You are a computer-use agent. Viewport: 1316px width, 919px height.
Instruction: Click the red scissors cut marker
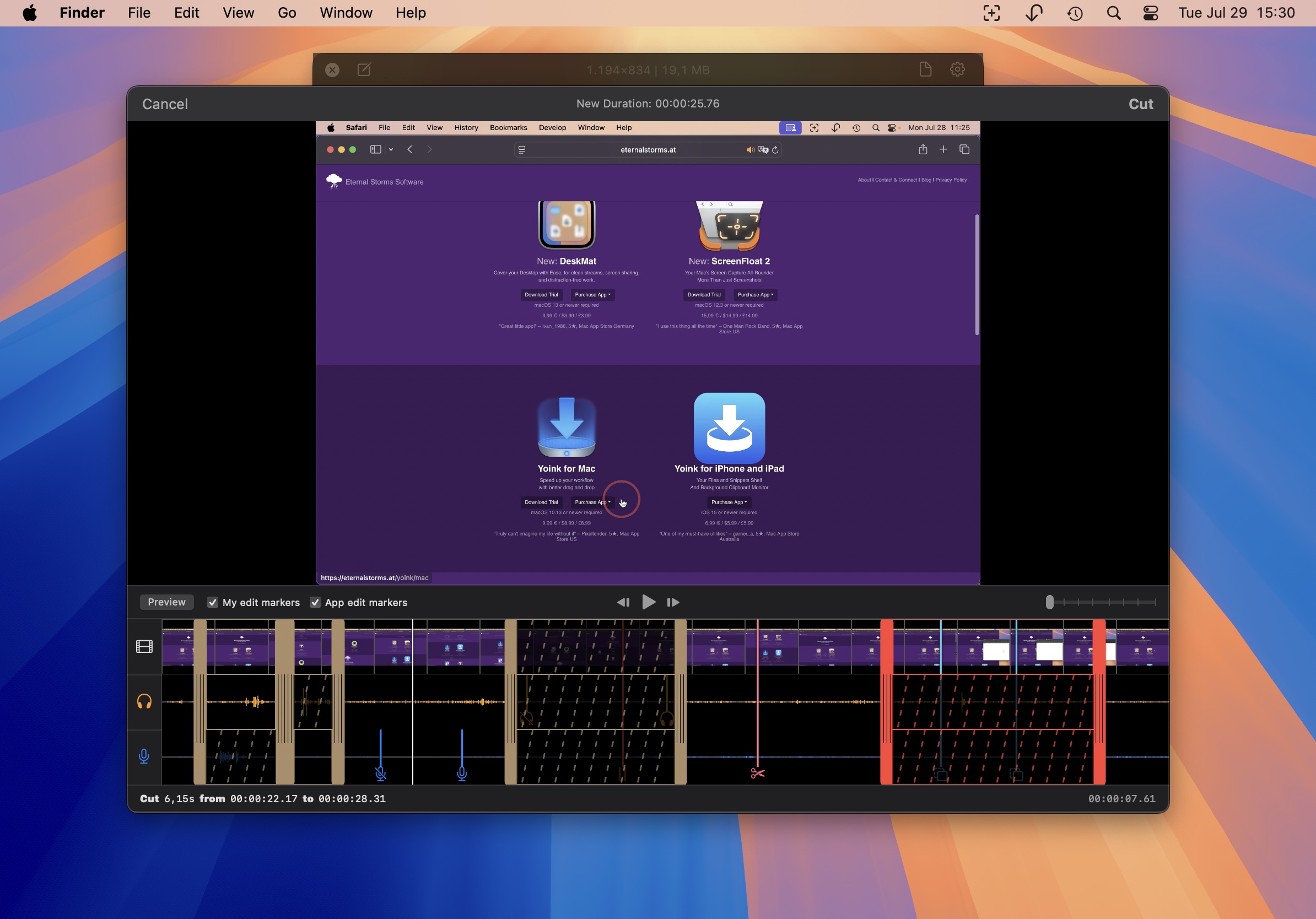click(x=757, y=774)
